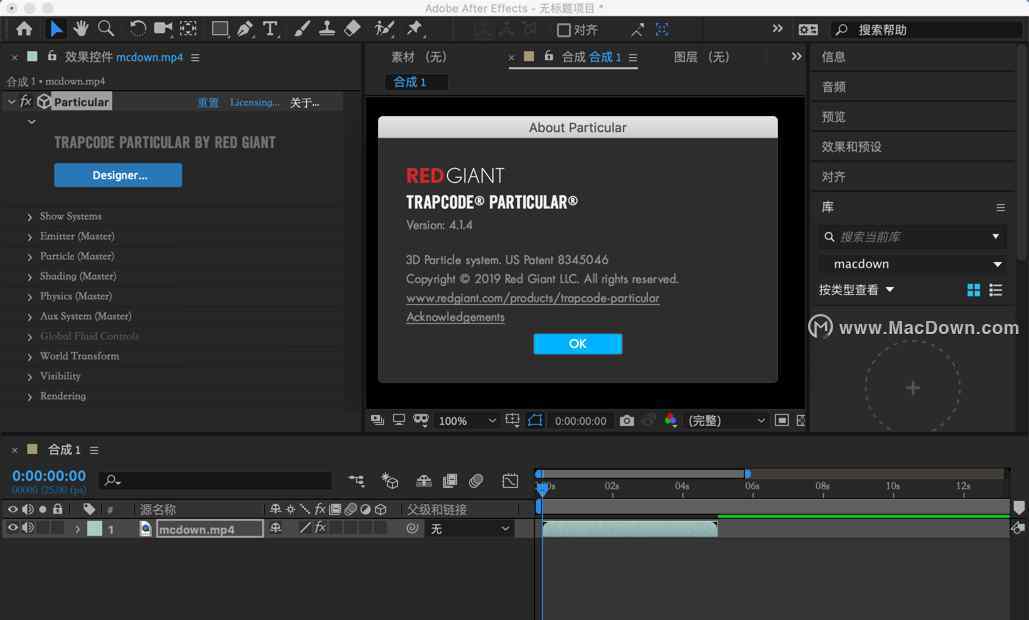Open the Particular Designer button

click(118, 175)
